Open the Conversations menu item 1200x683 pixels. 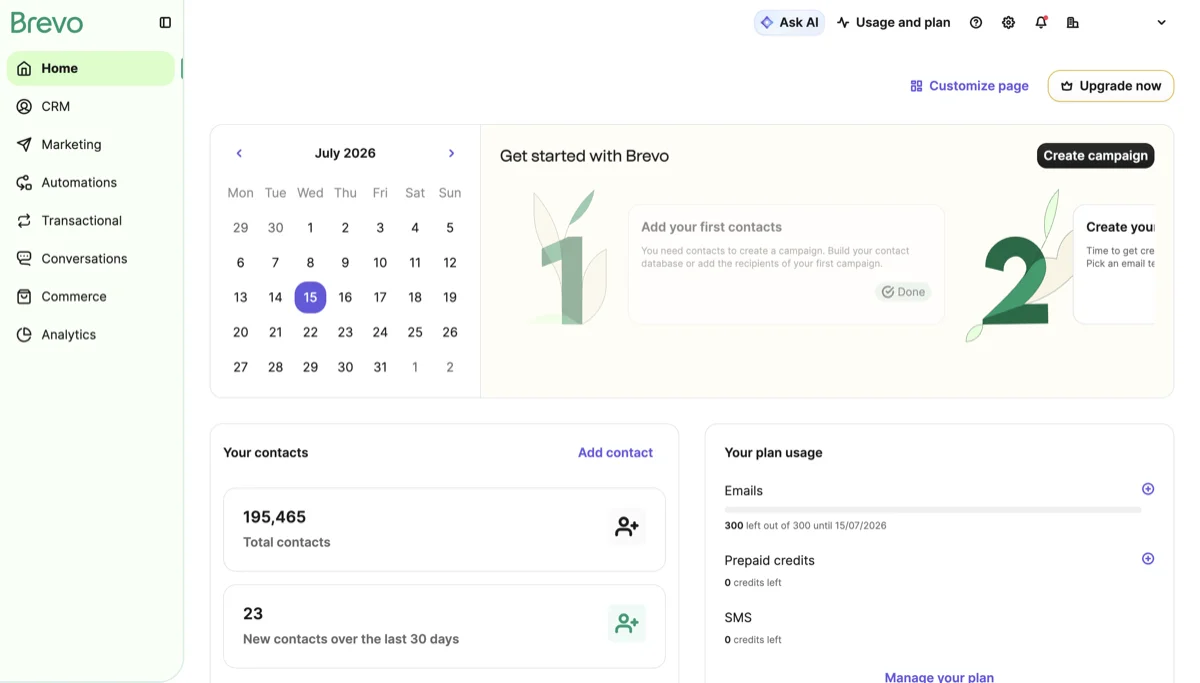[x=91, y=258]
